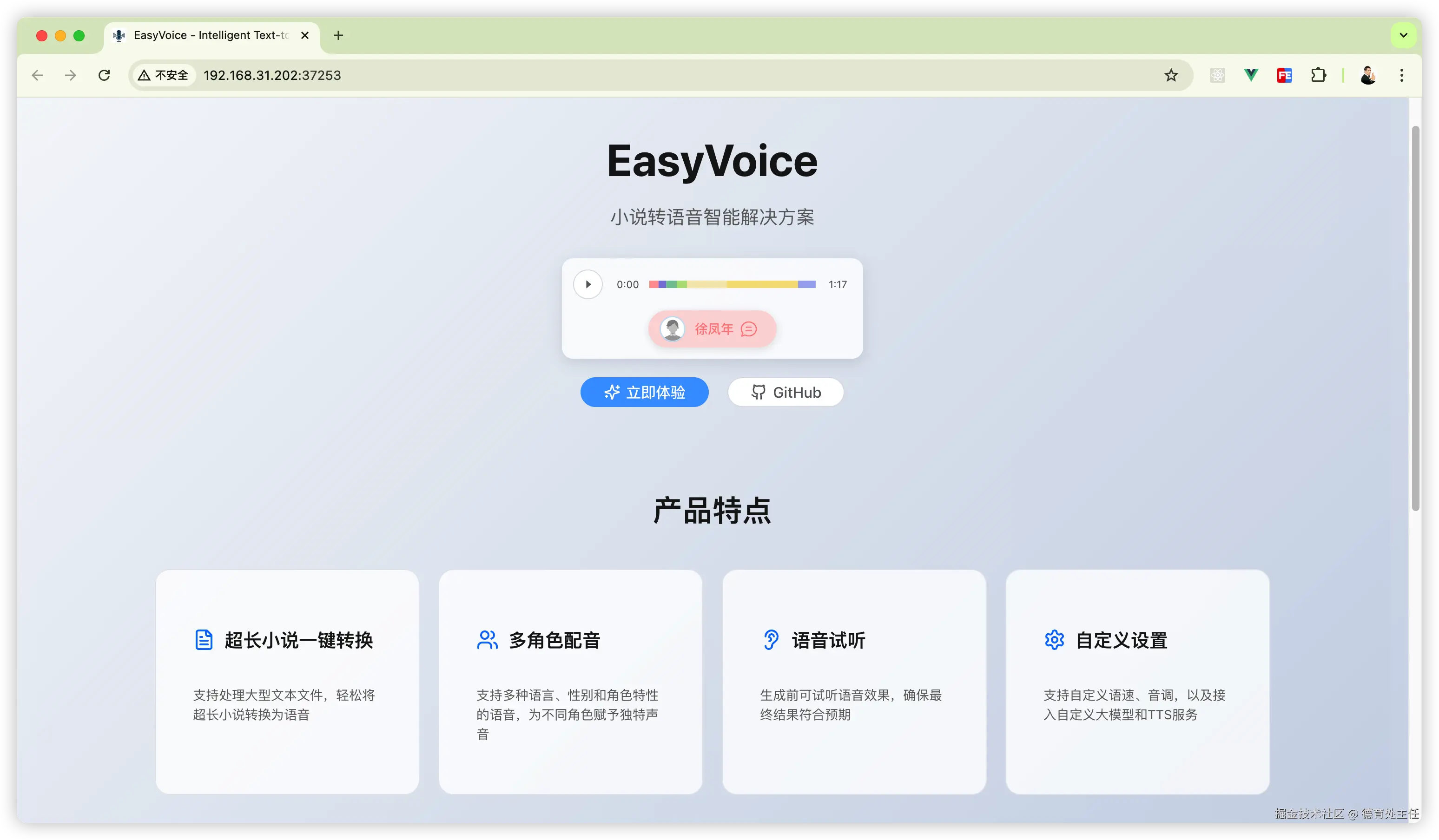This screenshot has height=840, width=1439.
Task: Open the Chrome profile avatar
Action: click(1367, 75)
